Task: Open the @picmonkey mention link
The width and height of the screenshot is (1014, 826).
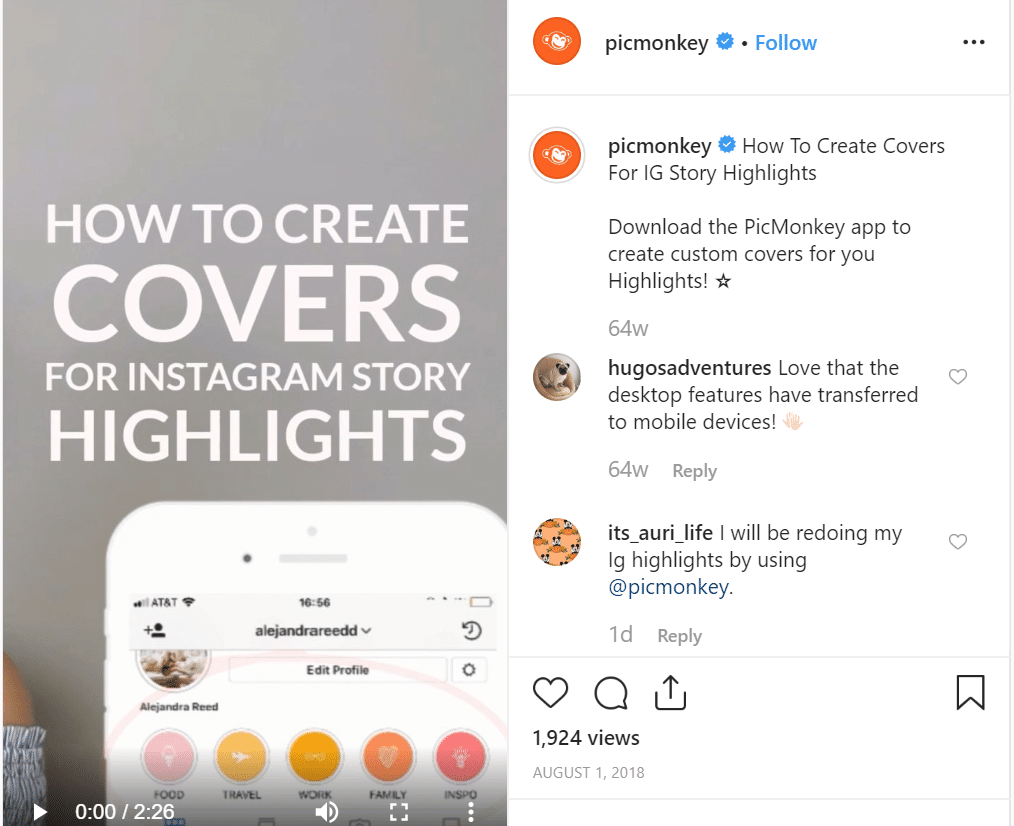Action: [668, 587]
